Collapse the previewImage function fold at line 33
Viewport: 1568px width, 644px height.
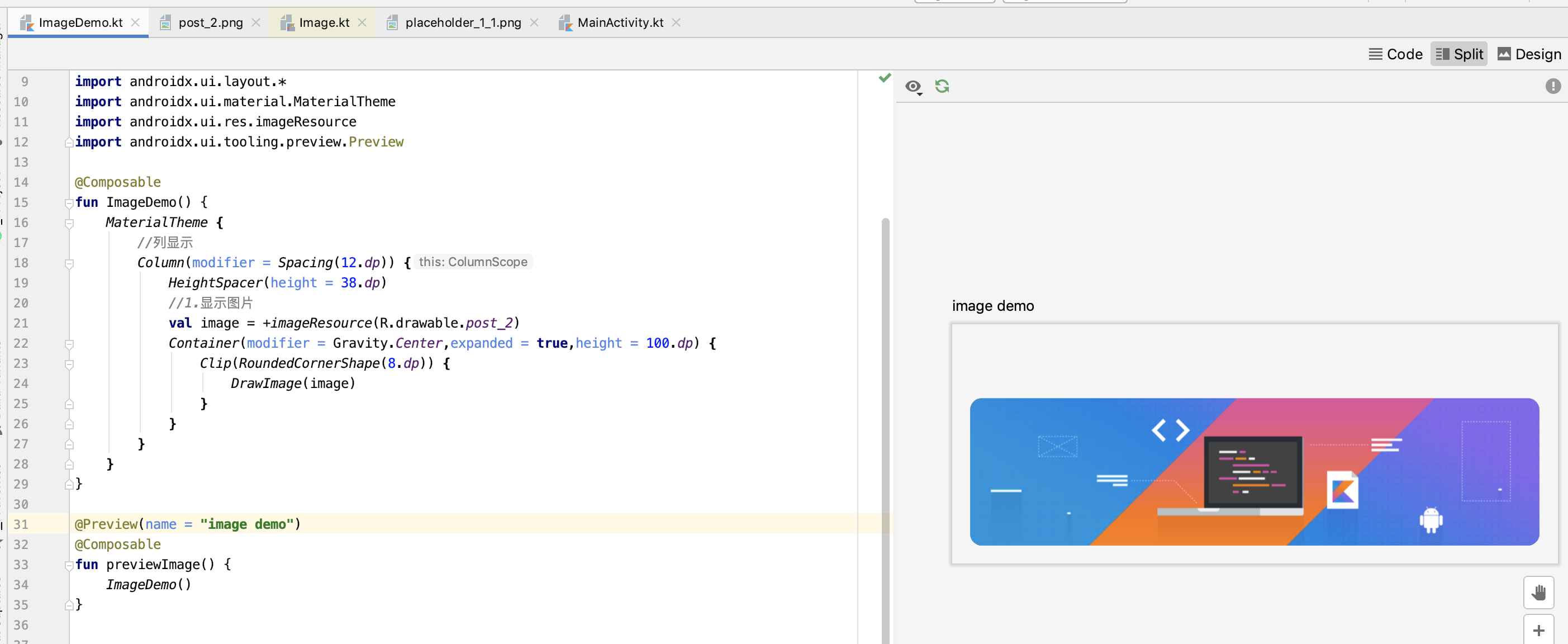69,565
